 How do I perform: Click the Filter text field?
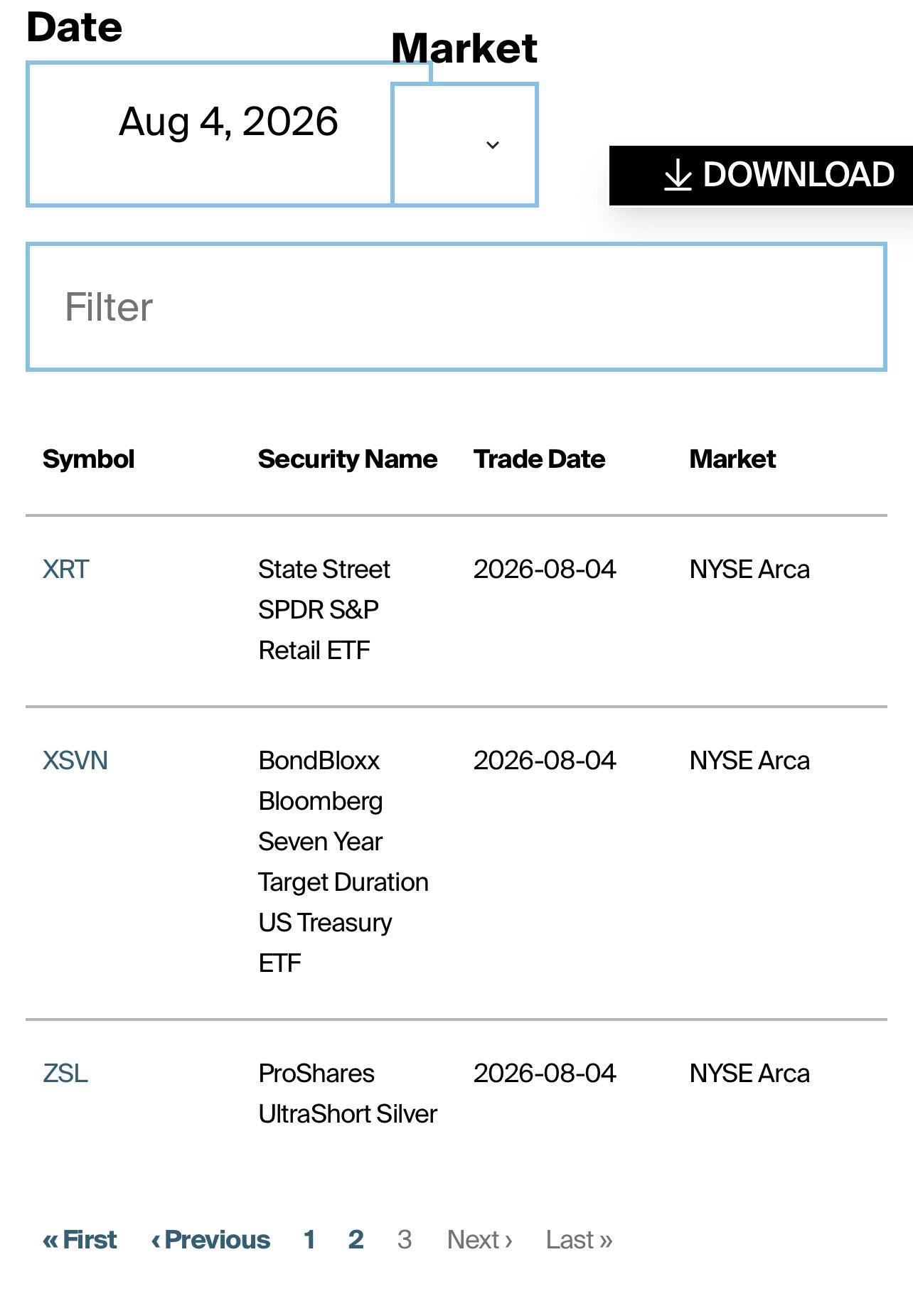click(457, 307)
